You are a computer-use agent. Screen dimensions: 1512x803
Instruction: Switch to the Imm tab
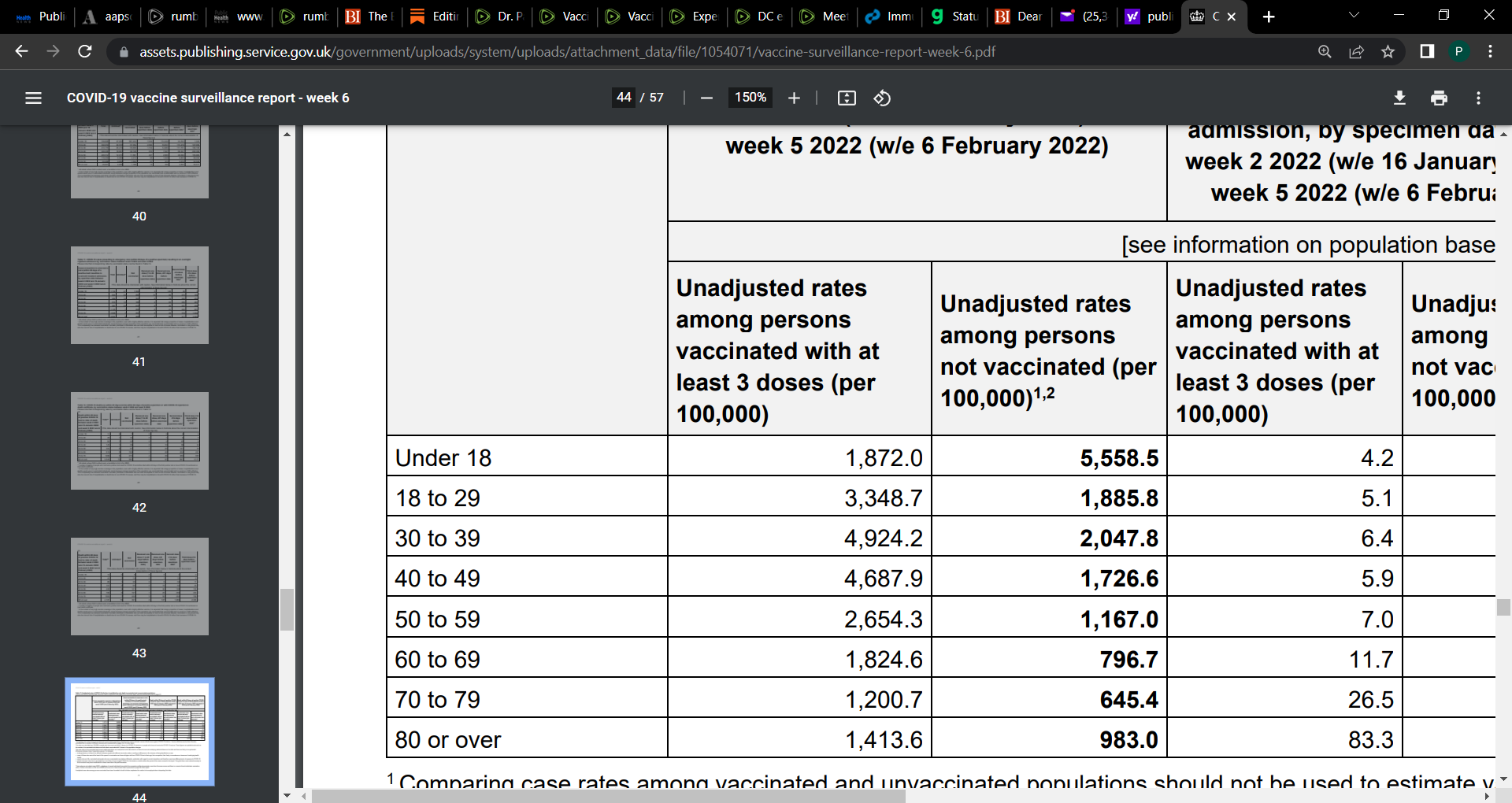tap(890, 17)
